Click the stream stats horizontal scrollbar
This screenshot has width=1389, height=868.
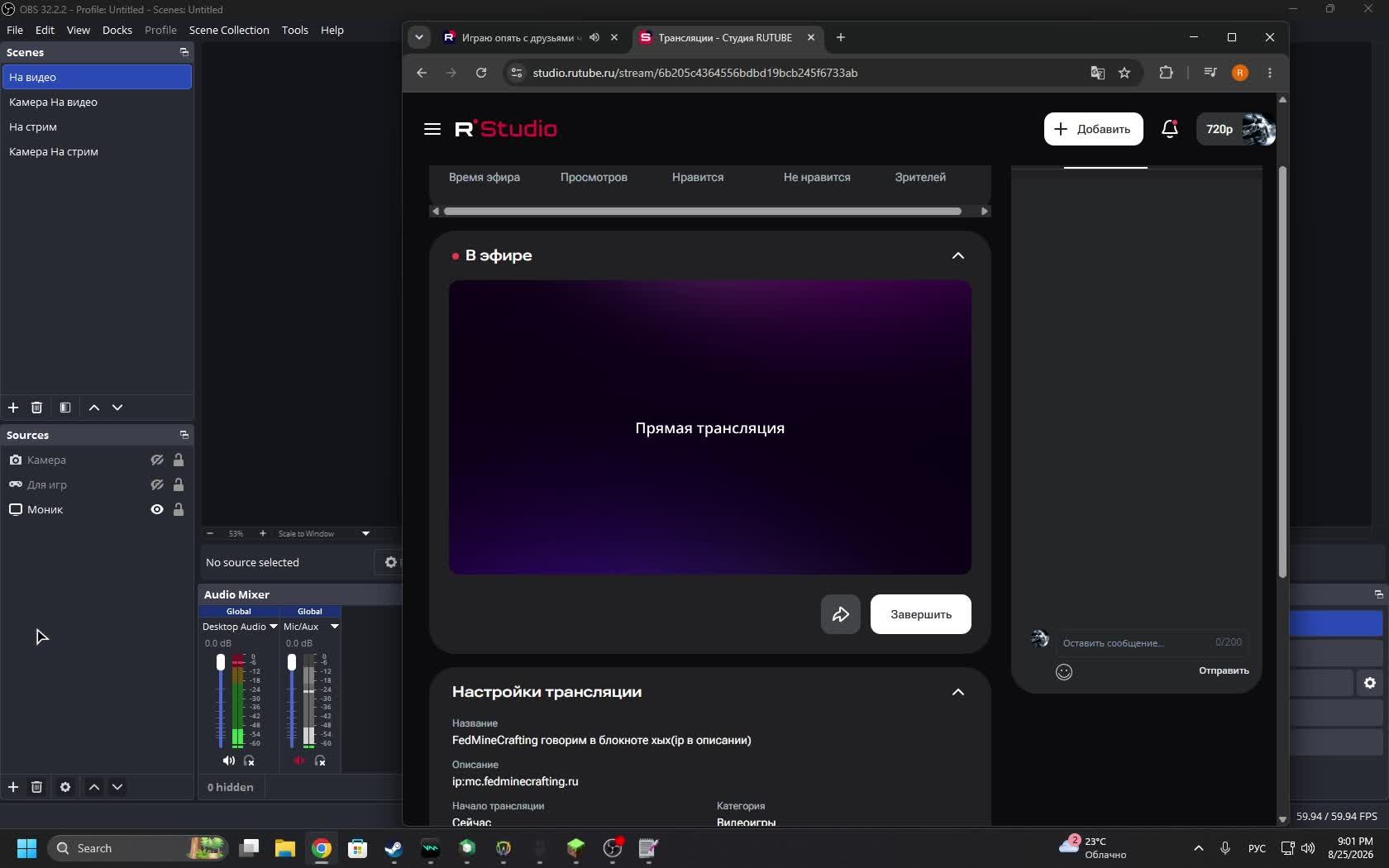(703, 211)
